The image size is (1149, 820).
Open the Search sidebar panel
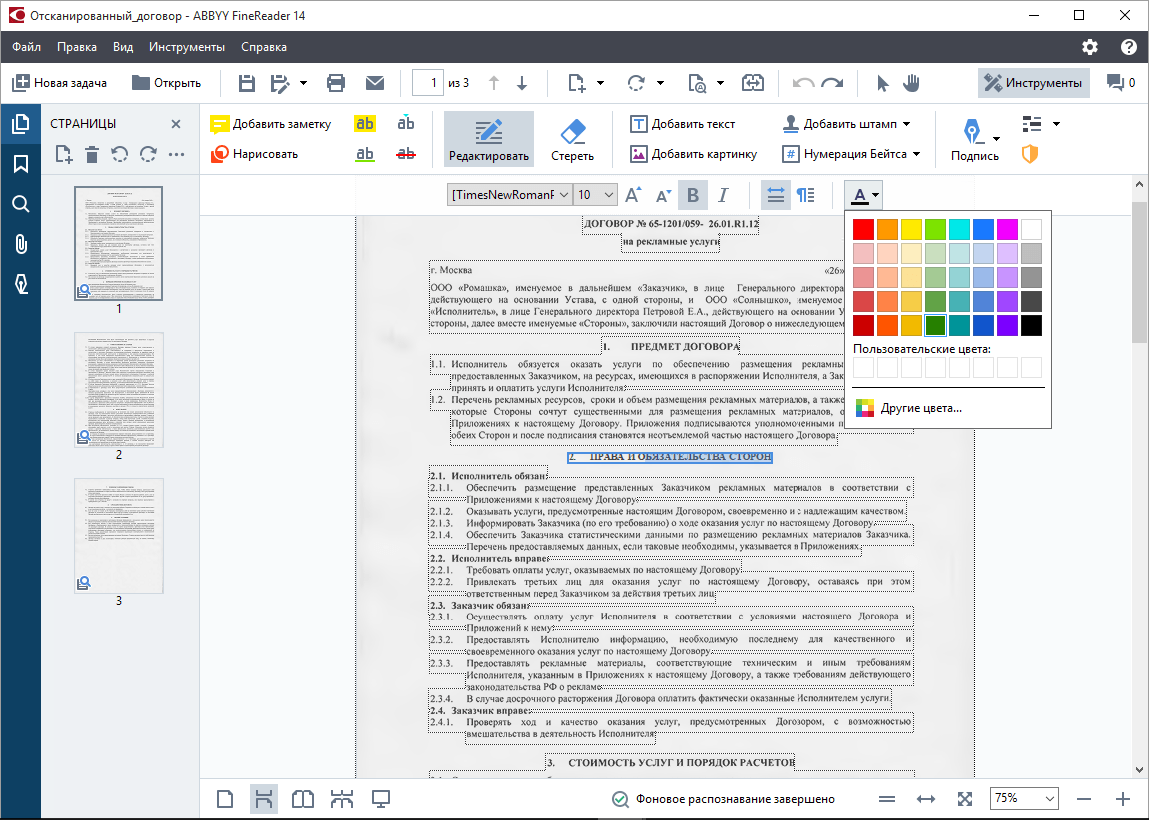tap(21, 204)
